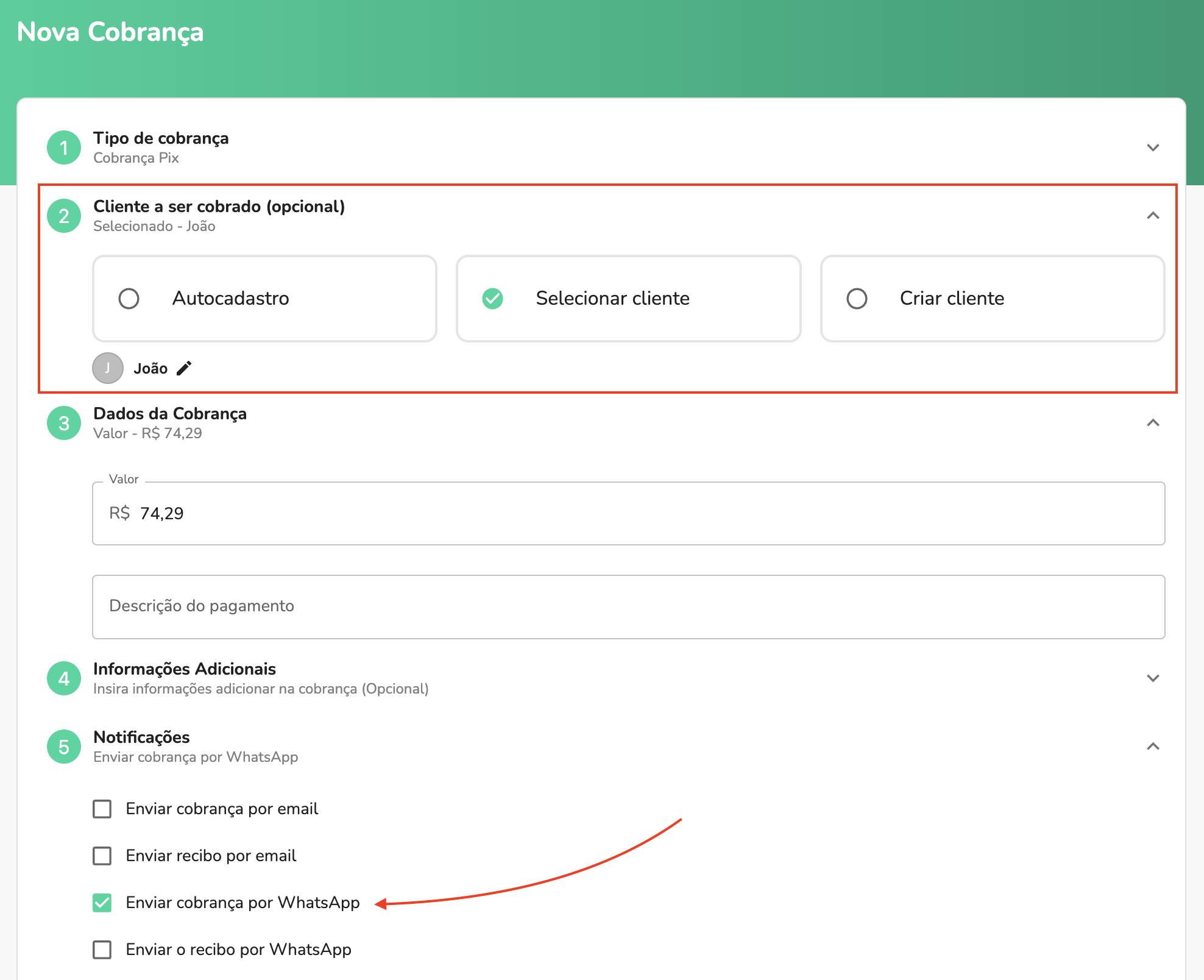Click step 4 number badge
This screenshot has height=980, width=1204.
click(x=64, y=678)
